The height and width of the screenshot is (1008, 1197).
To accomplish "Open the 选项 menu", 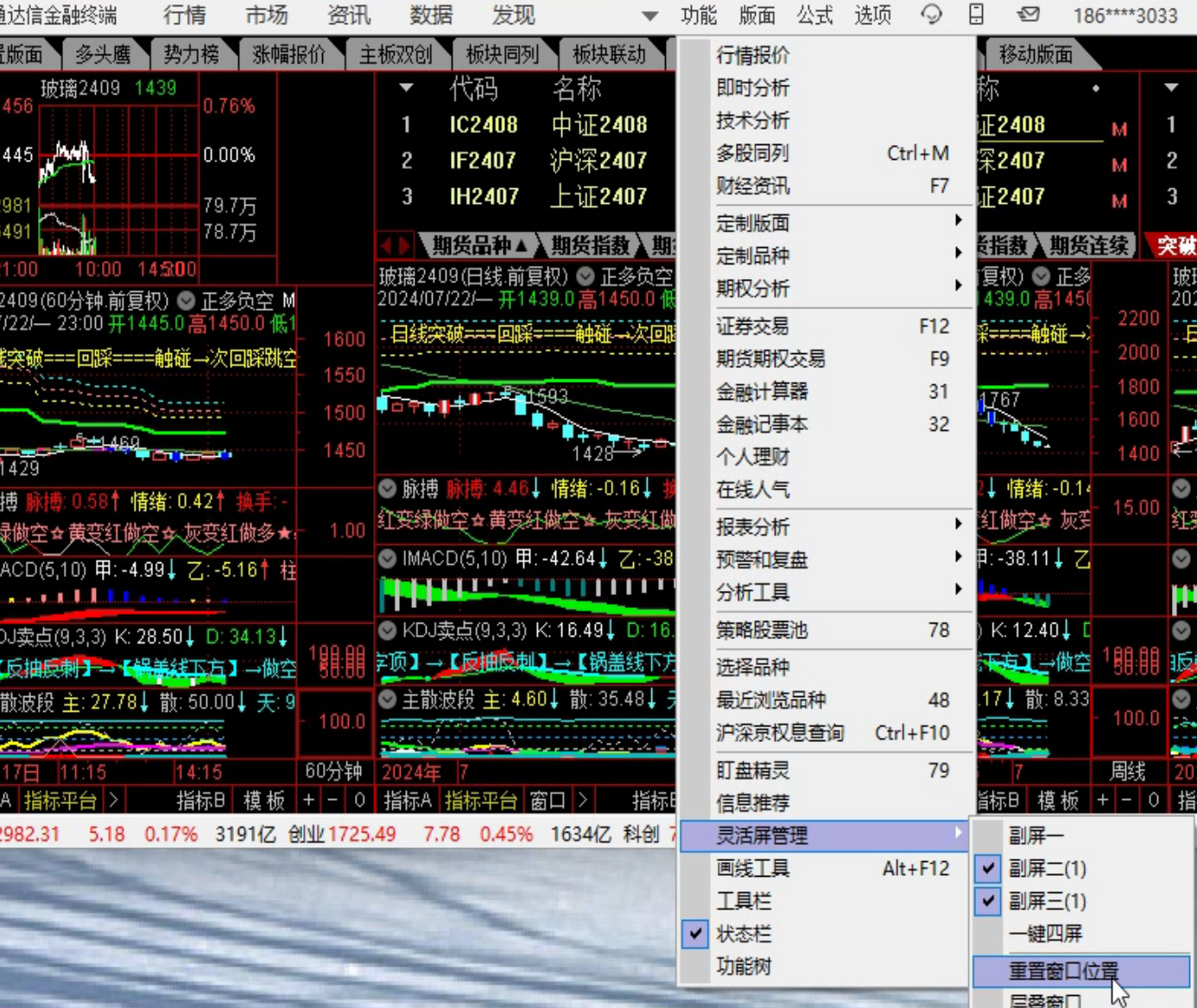I will tap(872, 15).
